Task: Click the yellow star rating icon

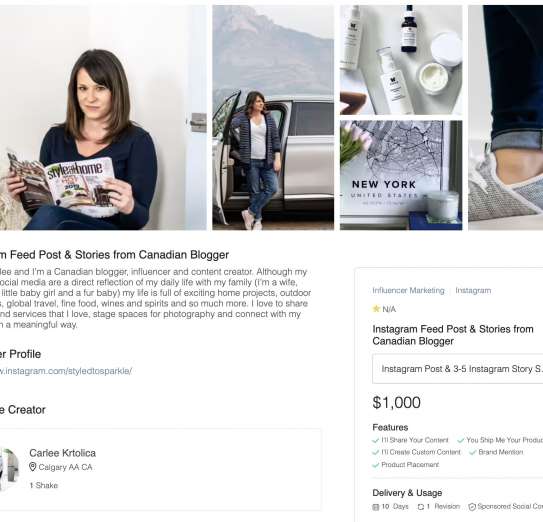Action: [376, 308]
